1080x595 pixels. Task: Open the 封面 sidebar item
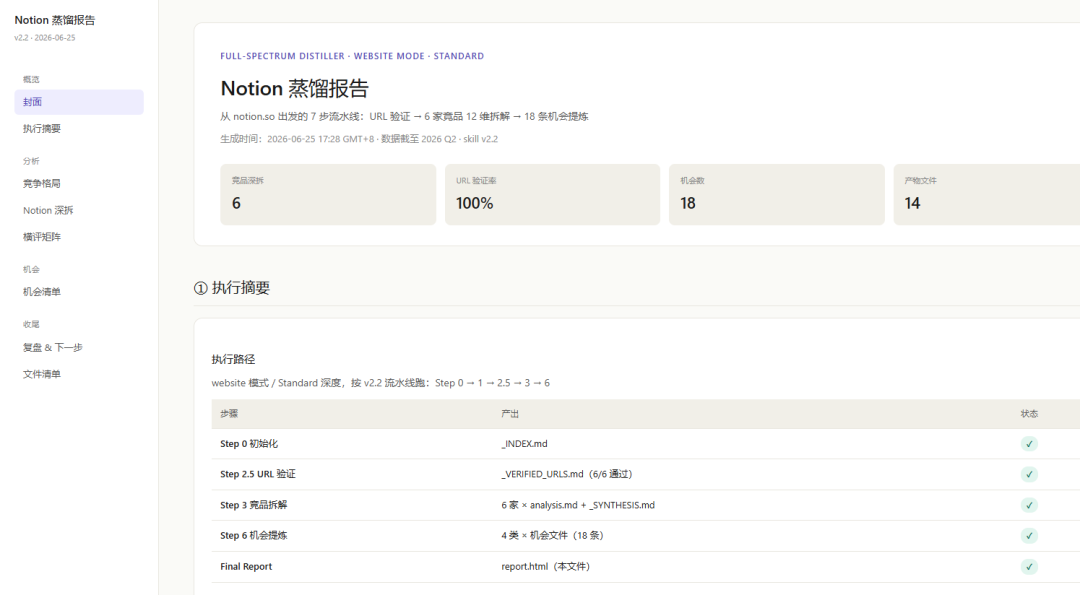(x=79, y=102)
